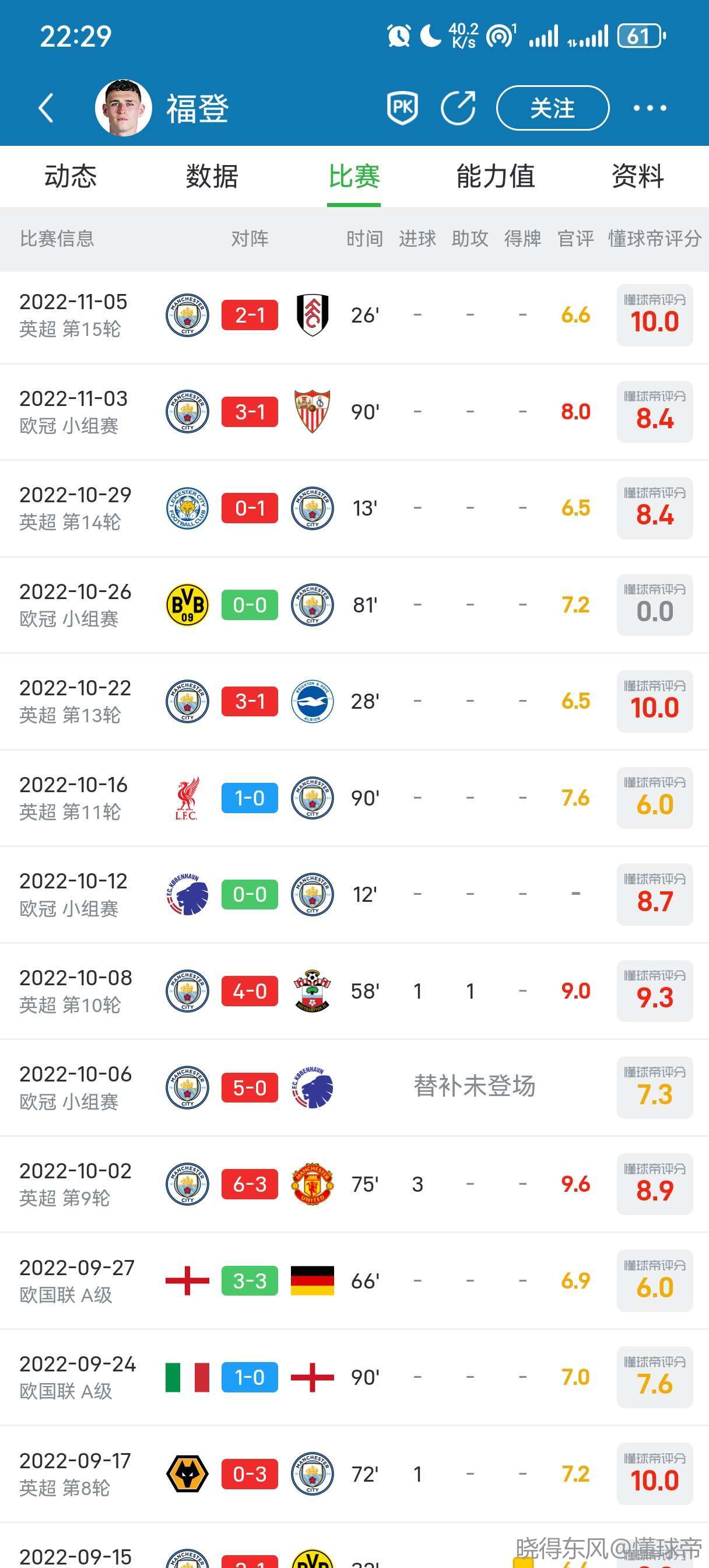709x1568 pixels.
Task: Tap the Sevilla club crest
Action: [312, 411]
